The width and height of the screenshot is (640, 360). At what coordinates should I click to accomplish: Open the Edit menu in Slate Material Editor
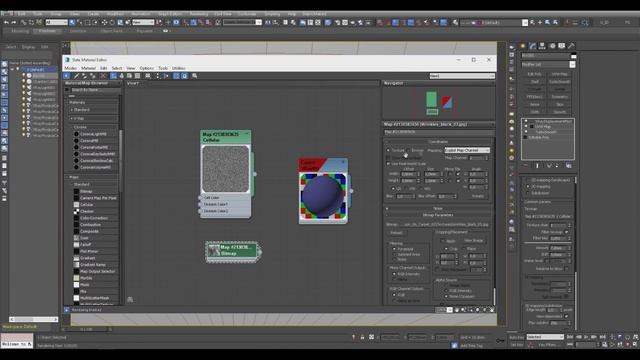104,68
